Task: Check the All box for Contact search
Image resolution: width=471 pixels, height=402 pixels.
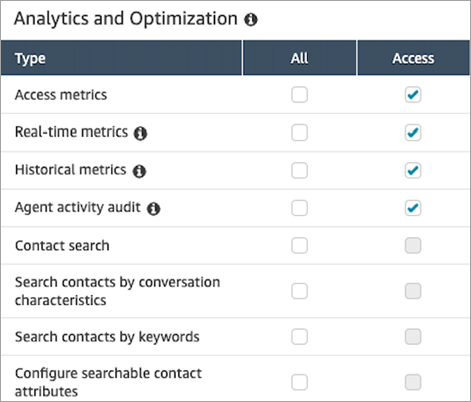Action: pyautogui.click(x=299, y=246)
